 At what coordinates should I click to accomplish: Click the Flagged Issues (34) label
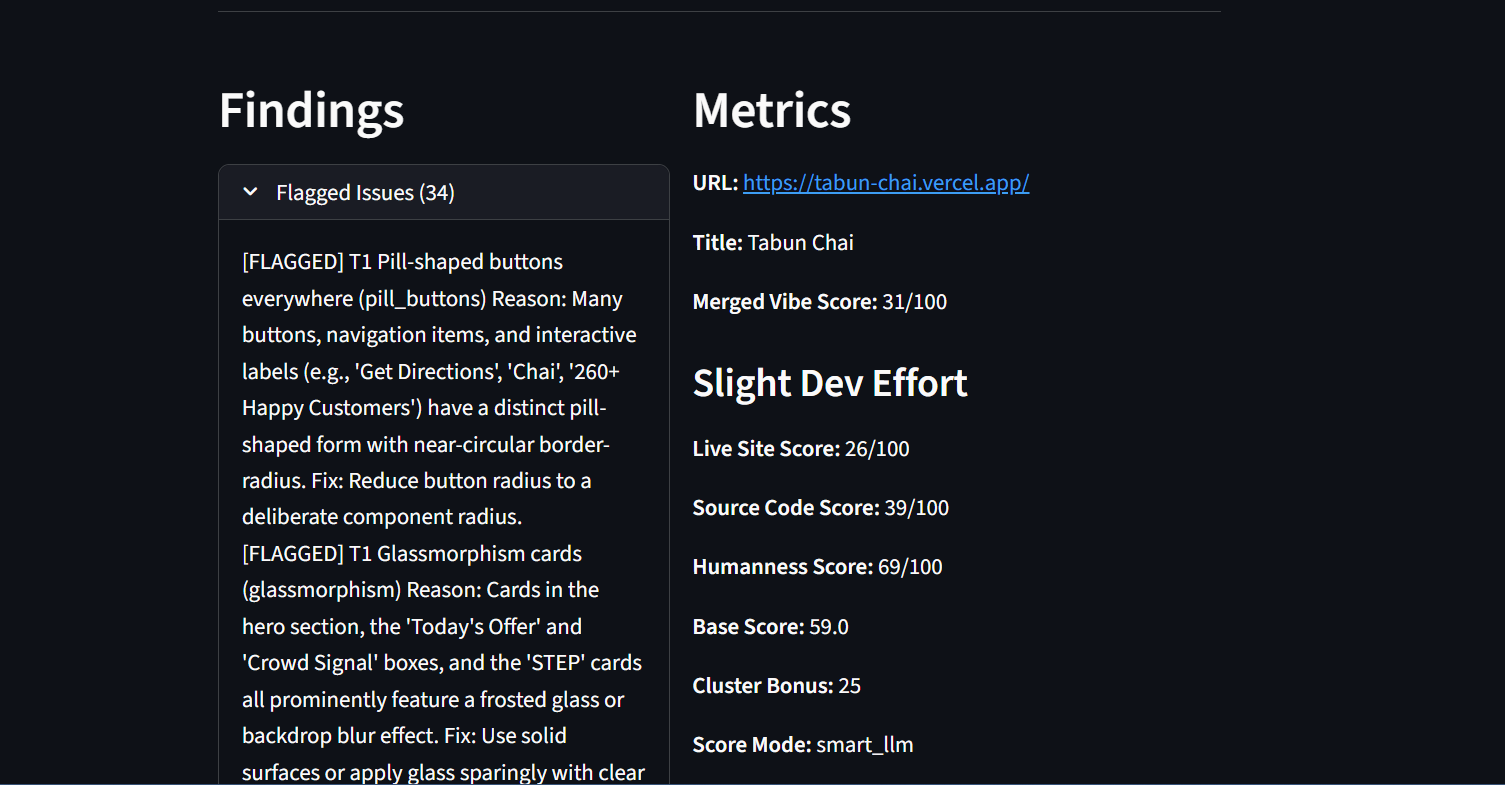(x=366, y=192)
